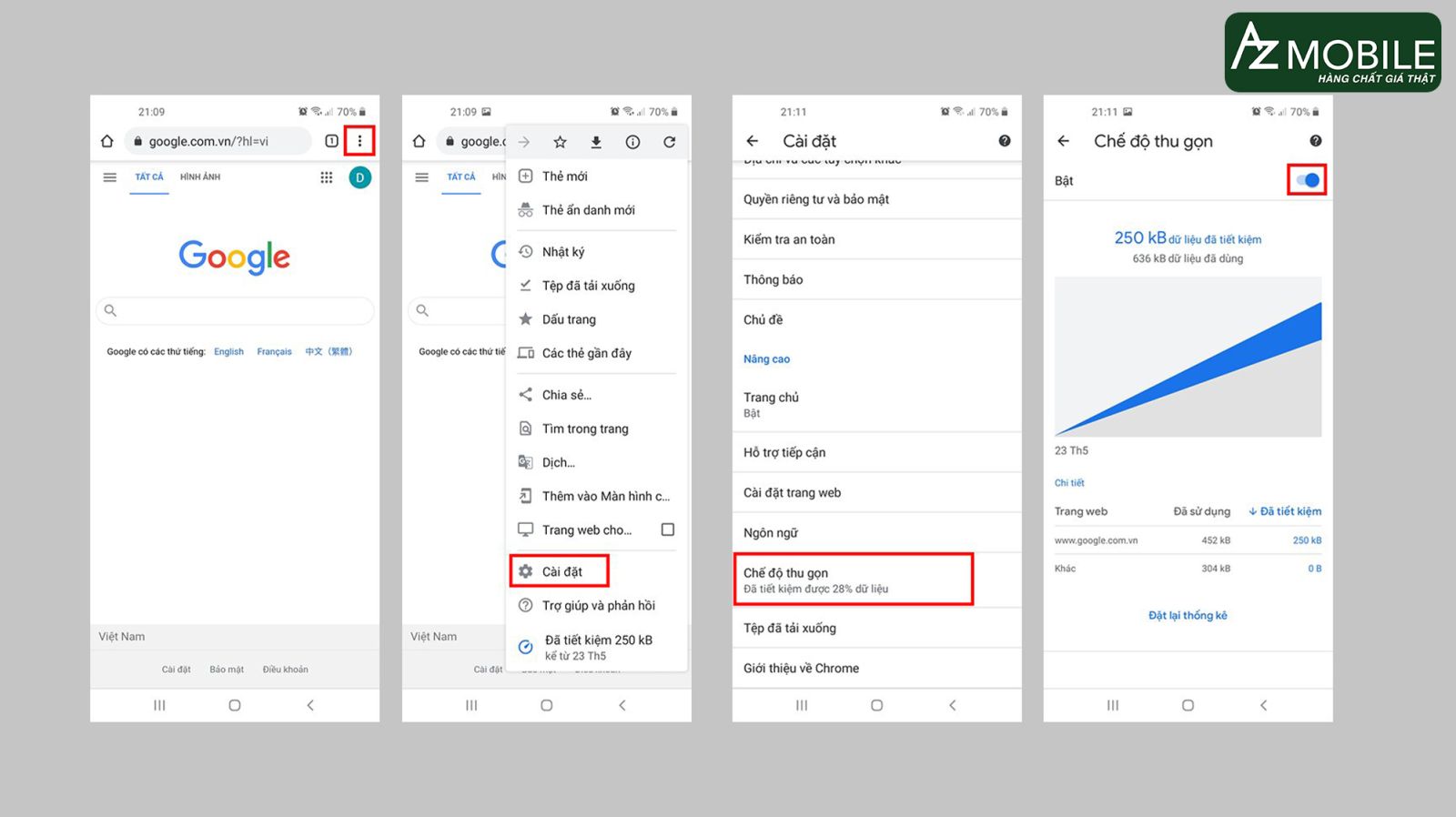Open the three-dot menu in first phone

(359, 141)
